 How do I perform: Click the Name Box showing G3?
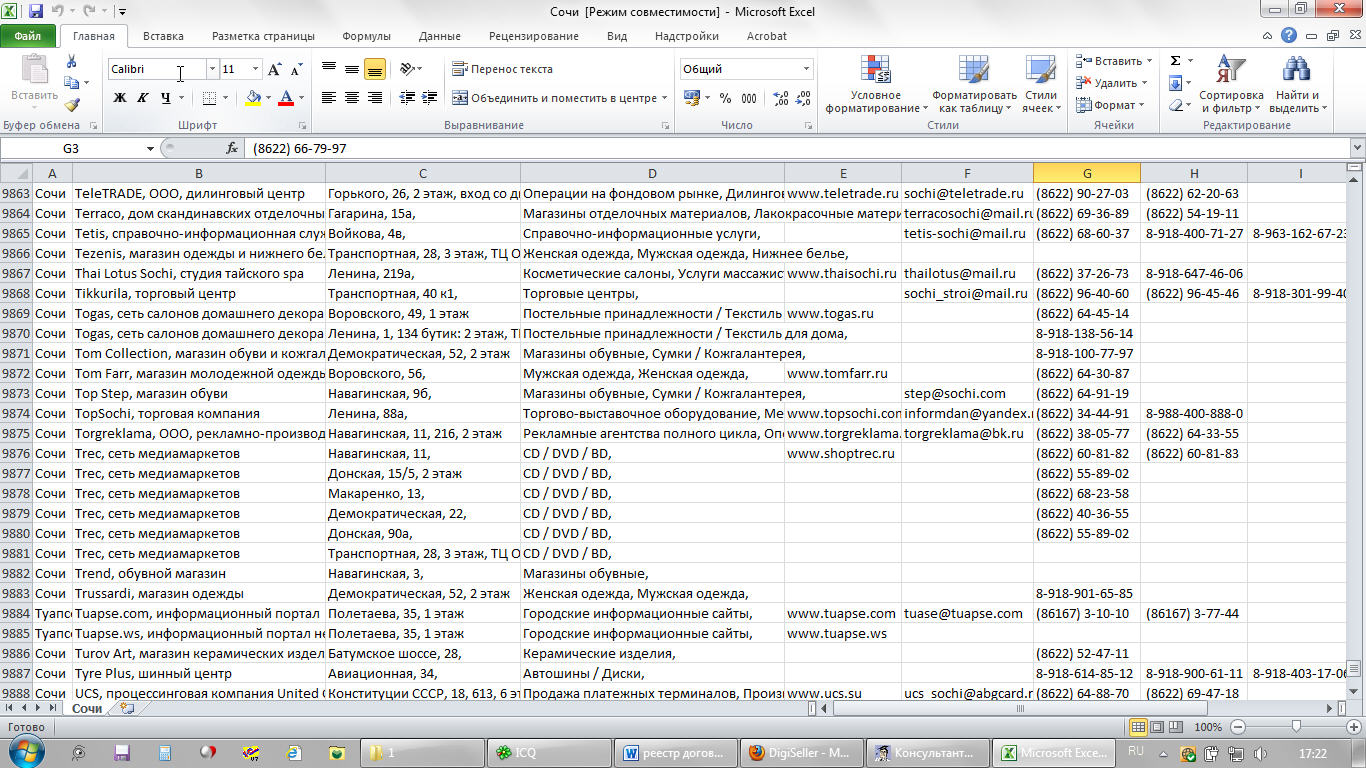point(71,148)
